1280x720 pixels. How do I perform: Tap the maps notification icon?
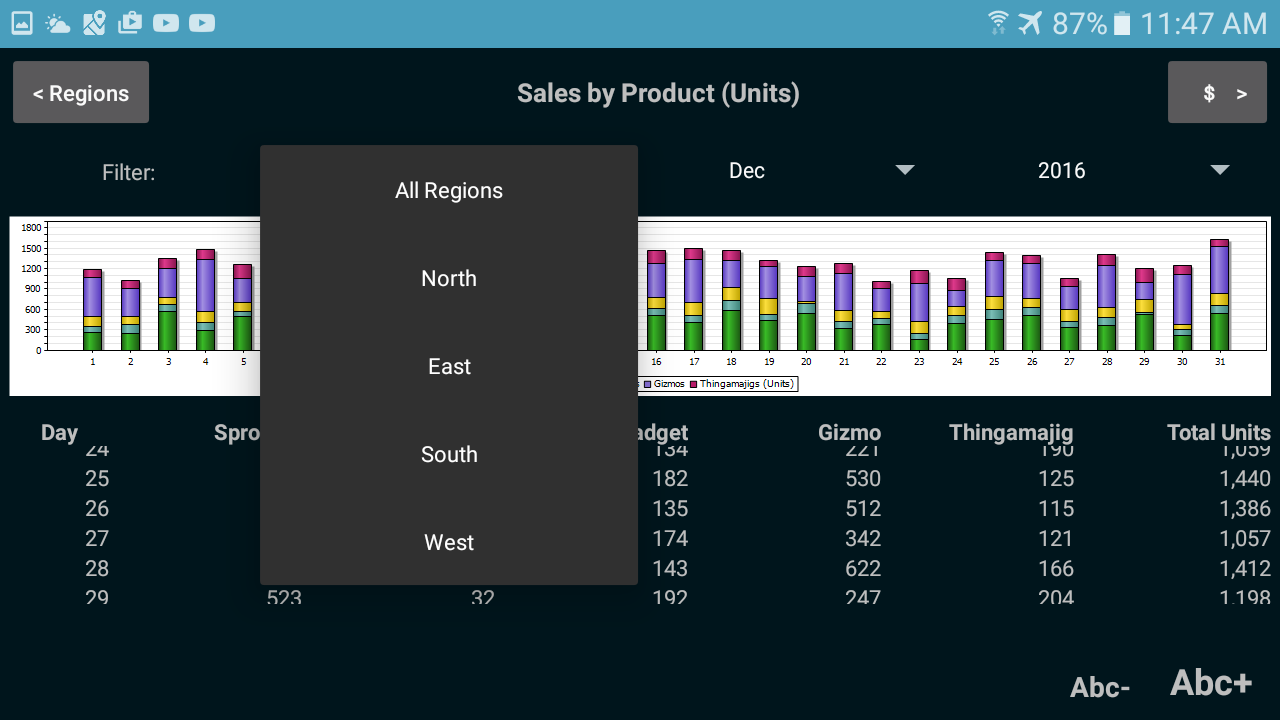[94, 23]
